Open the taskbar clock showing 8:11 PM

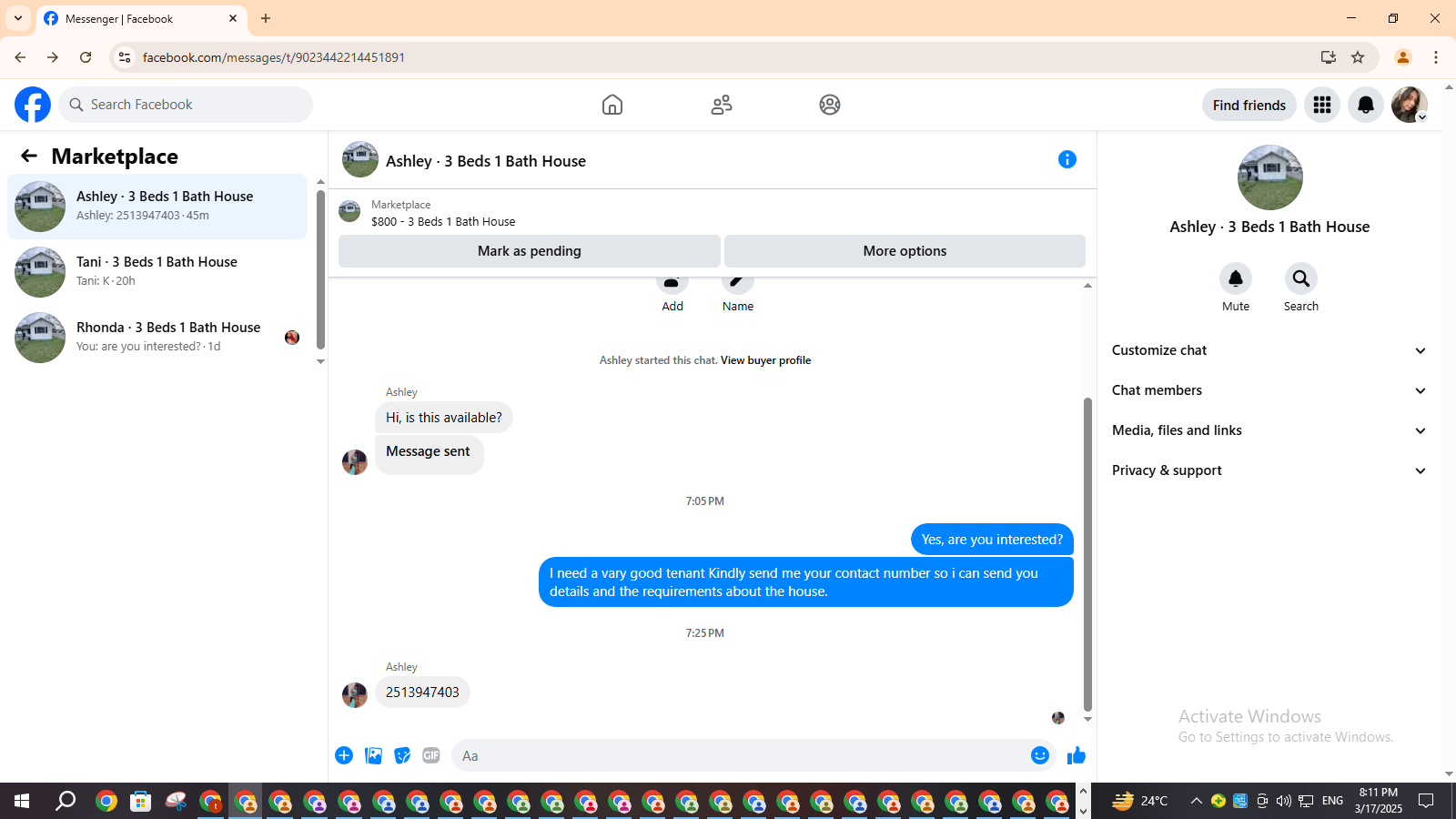1378,801
